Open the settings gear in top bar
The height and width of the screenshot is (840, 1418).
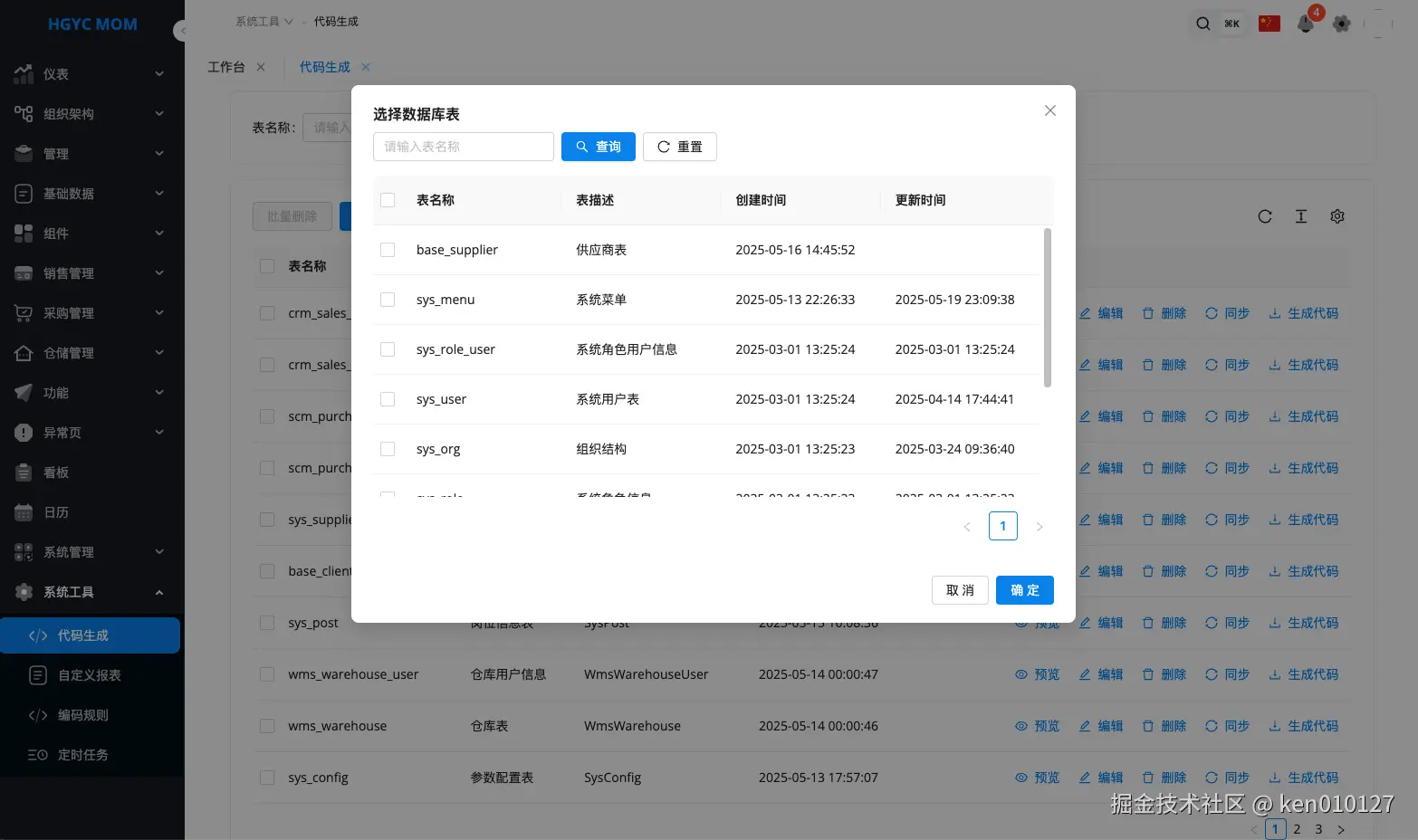(1342, 24)
